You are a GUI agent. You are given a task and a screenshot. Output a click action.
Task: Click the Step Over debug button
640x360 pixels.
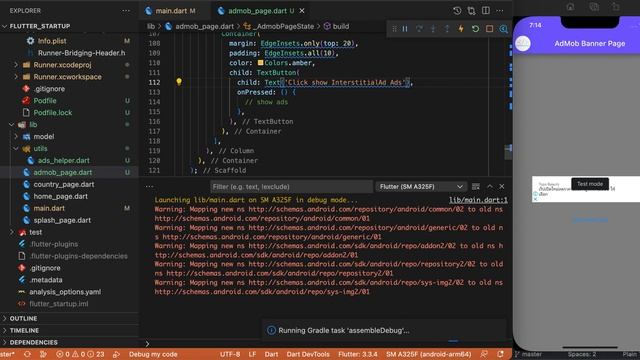419,29
